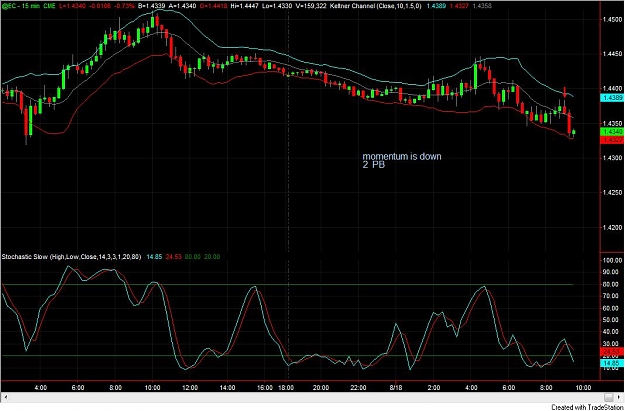This screenshot has height=411, width=625.
Task: Click the '90.00' stochastic axis label
Action: pos(613,272)
